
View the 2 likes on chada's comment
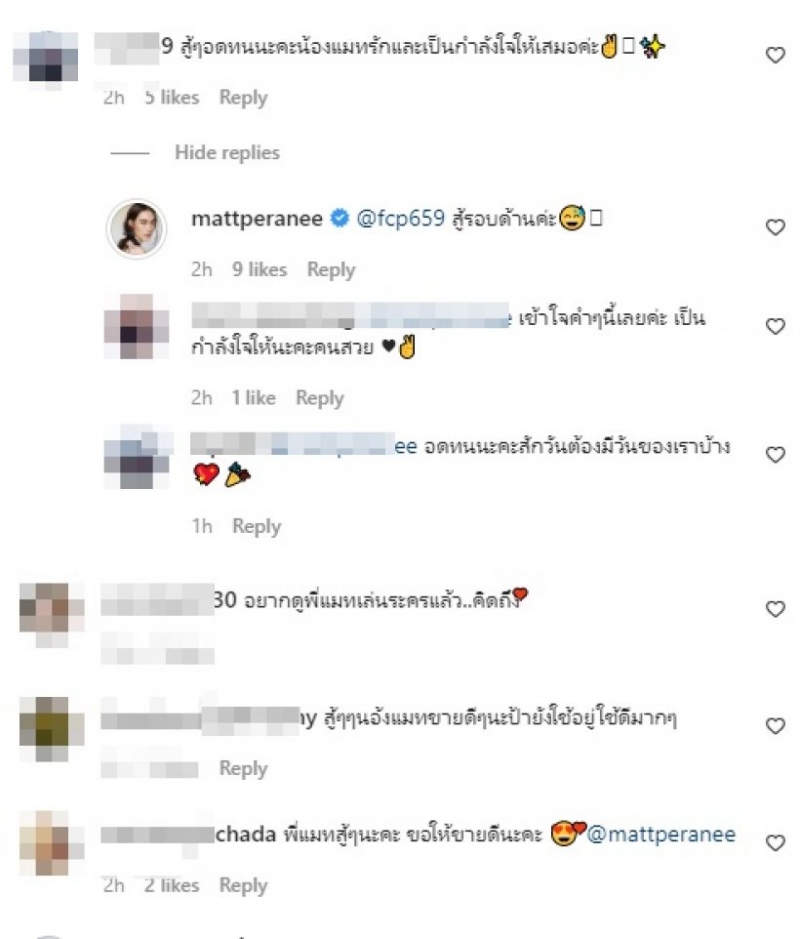[171, 885]
